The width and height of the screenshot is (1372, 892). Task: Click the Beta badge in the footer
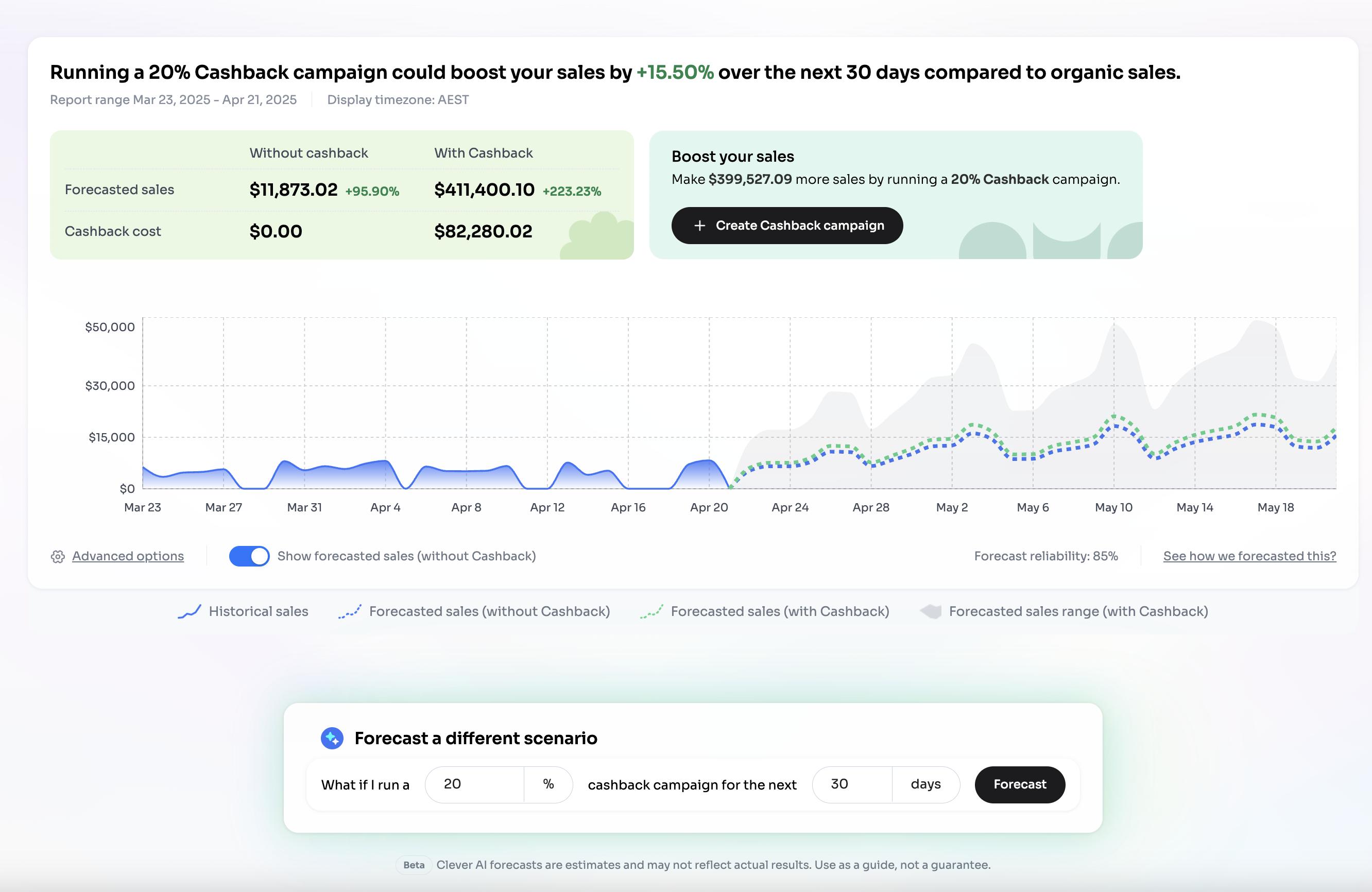click(x=414, y=865)
